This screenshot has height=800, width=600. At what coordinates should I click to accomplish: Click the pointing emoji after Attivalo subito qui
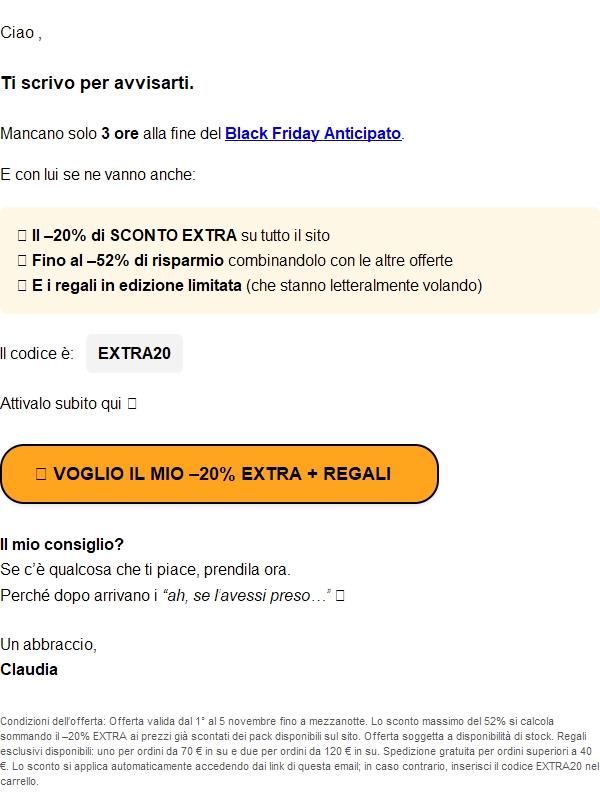click(131, 404)
